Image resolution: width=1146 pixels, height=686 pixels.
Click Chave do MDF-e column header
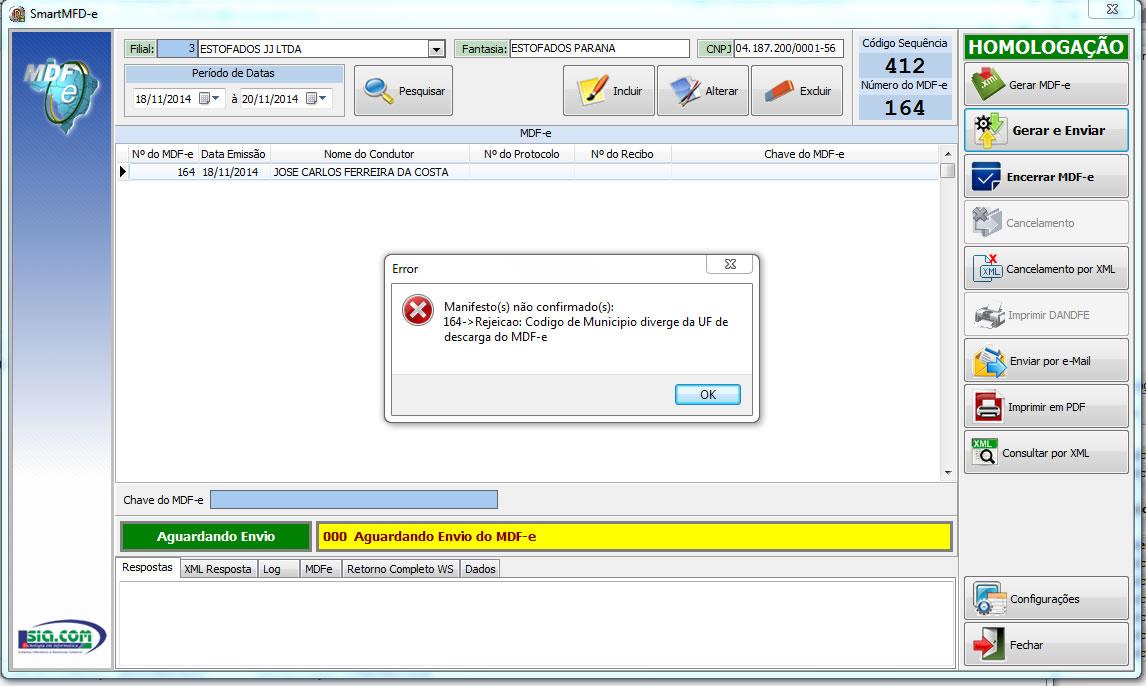(804, 154)
